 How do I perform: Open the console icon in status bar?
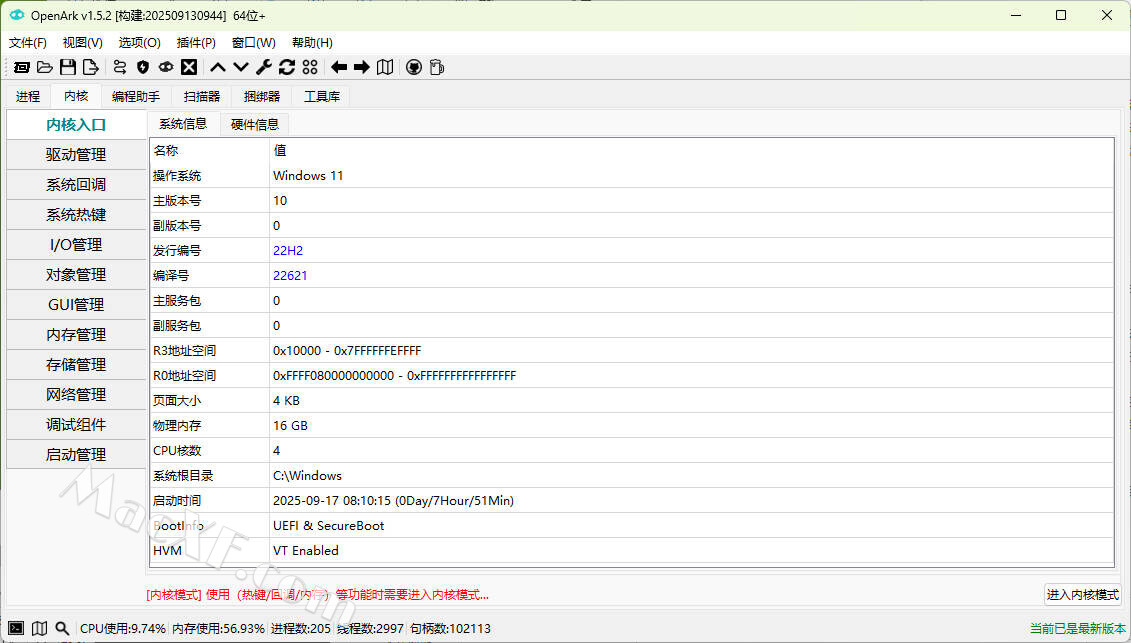[16, 628]
